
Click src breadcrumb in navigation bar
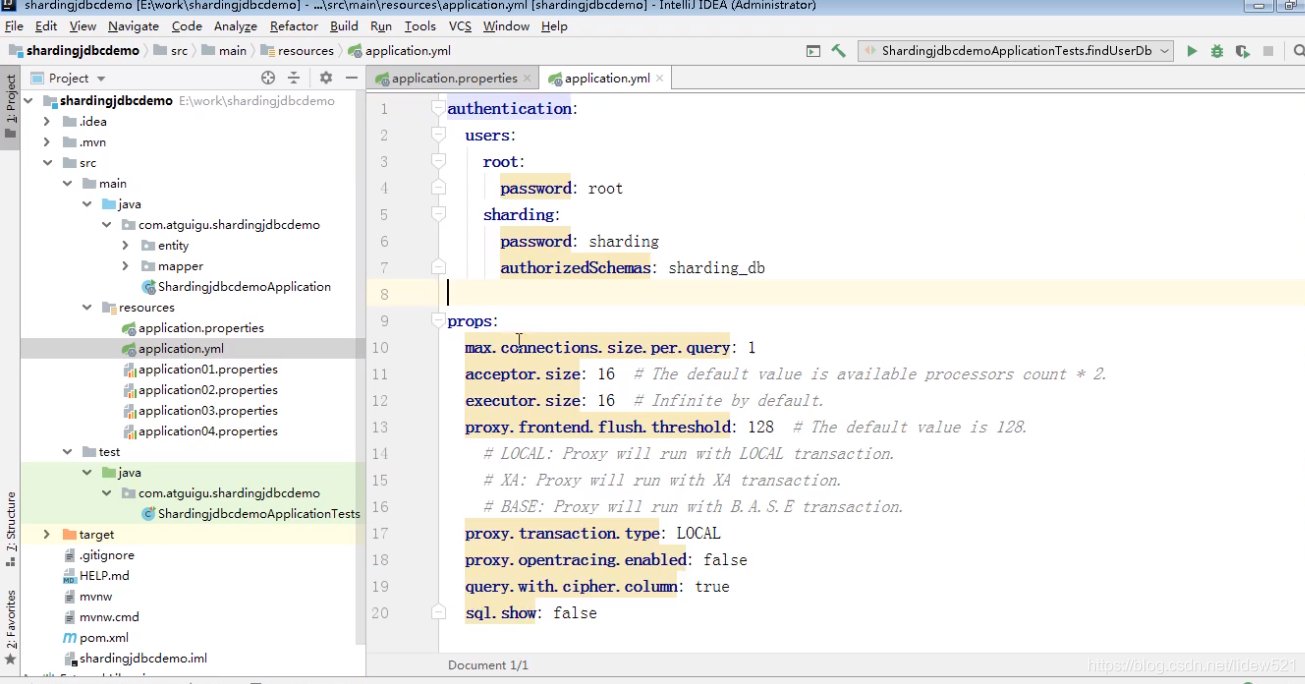point(179,51)
